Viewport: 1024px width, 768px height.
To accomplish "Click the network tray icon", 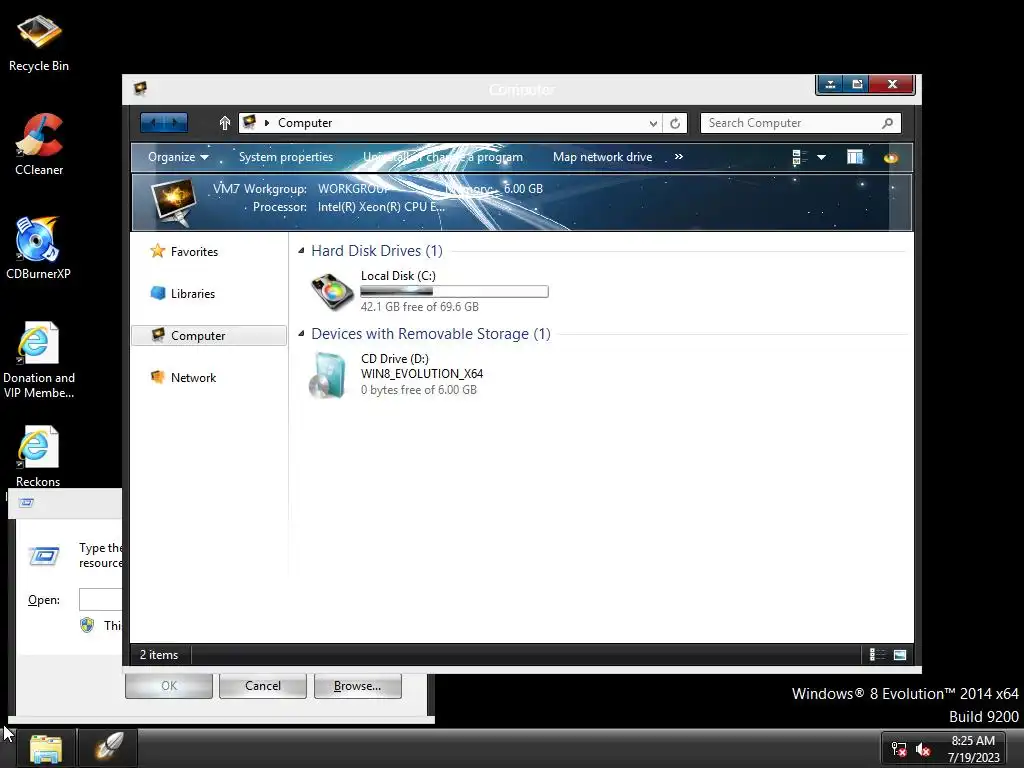I will [x=899, y=750].
